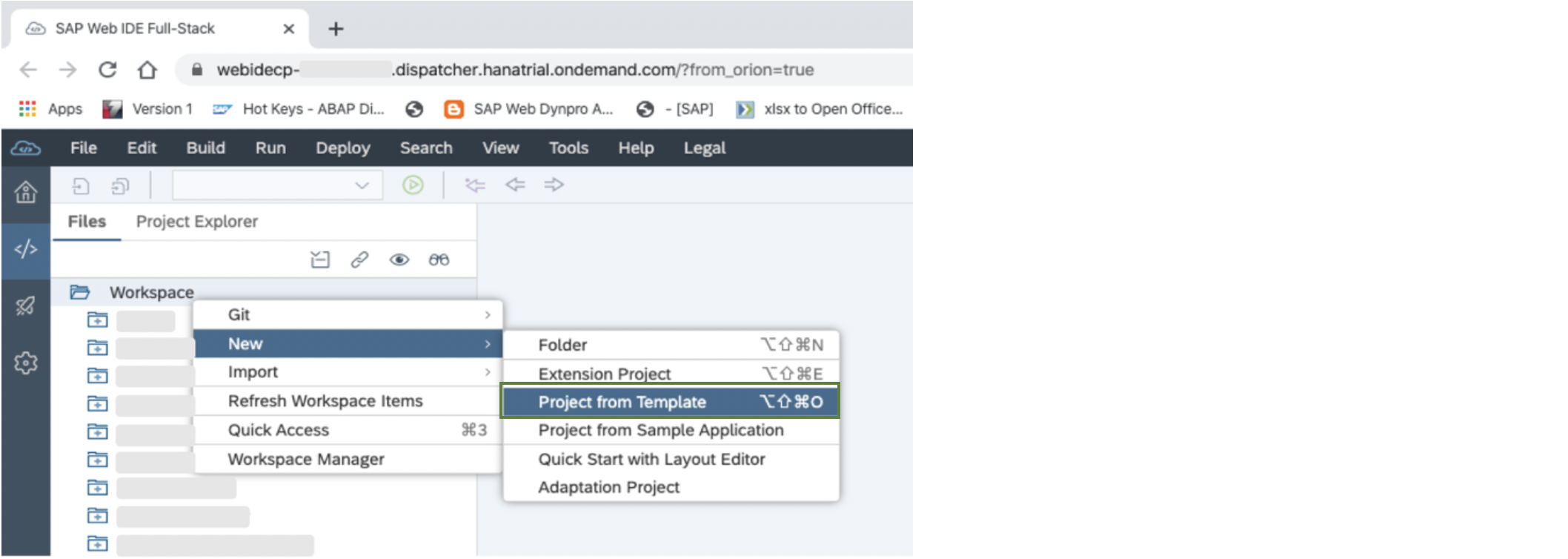Open the Run menu
1568x559 pixels.
click(270, 148)
